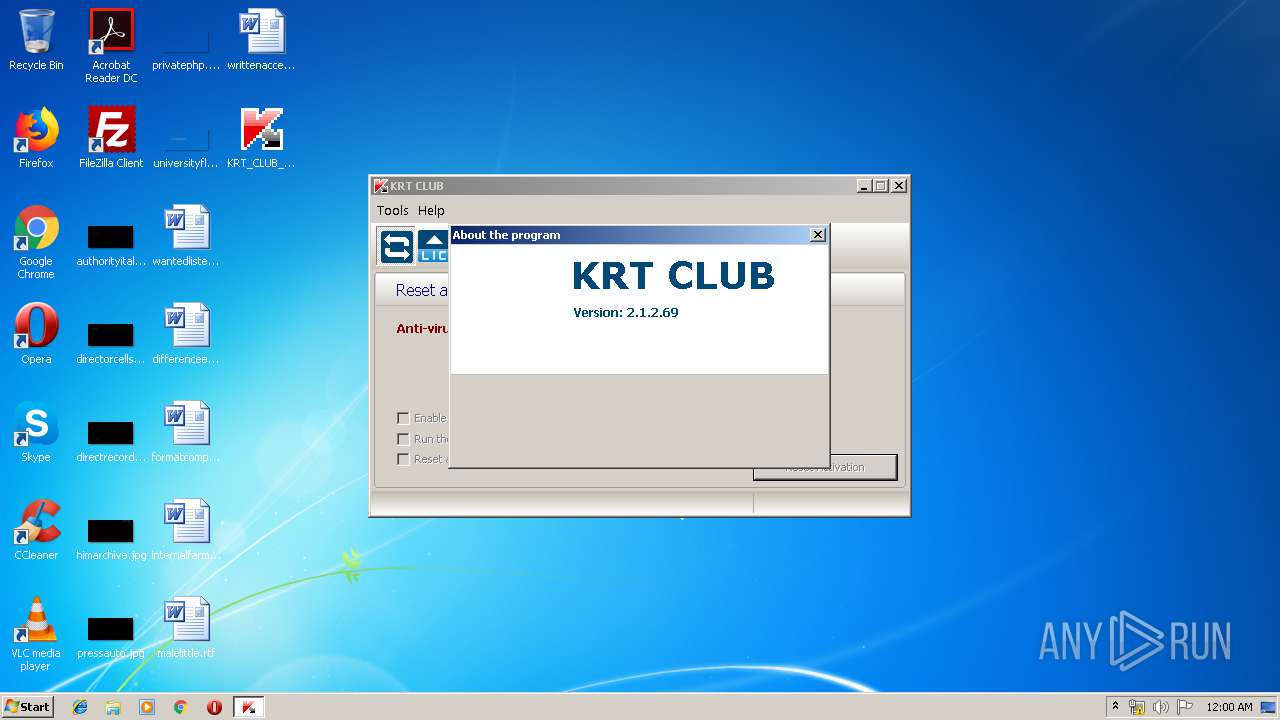Click the 'Version: 2.1.2.69' text
Viewport: 1280px width, 720px height.
pos(626,312)
